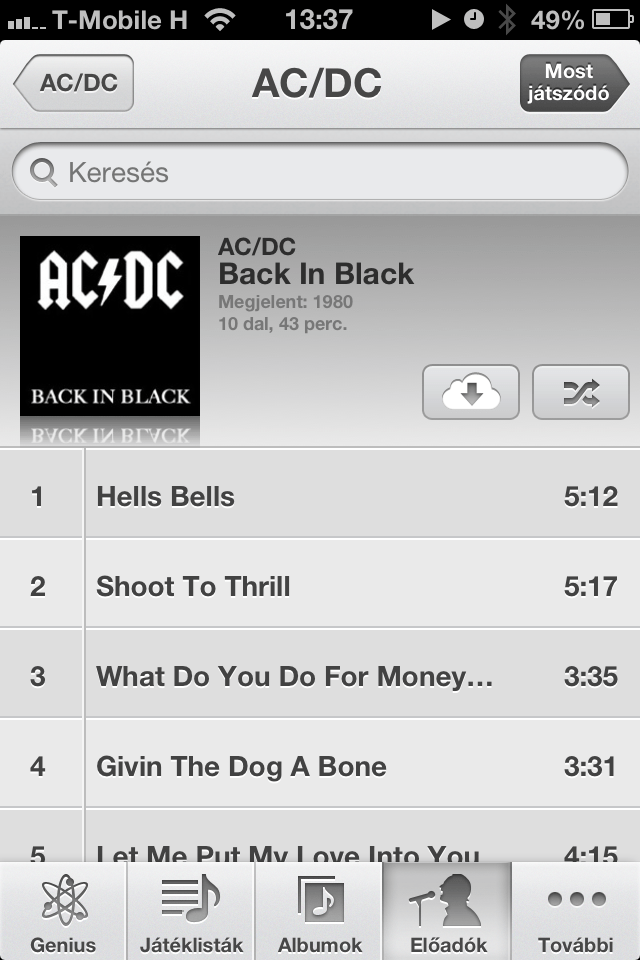Shuffle the Back In Black album
This screenshot has height=960, width=640.
pos(581,392)
